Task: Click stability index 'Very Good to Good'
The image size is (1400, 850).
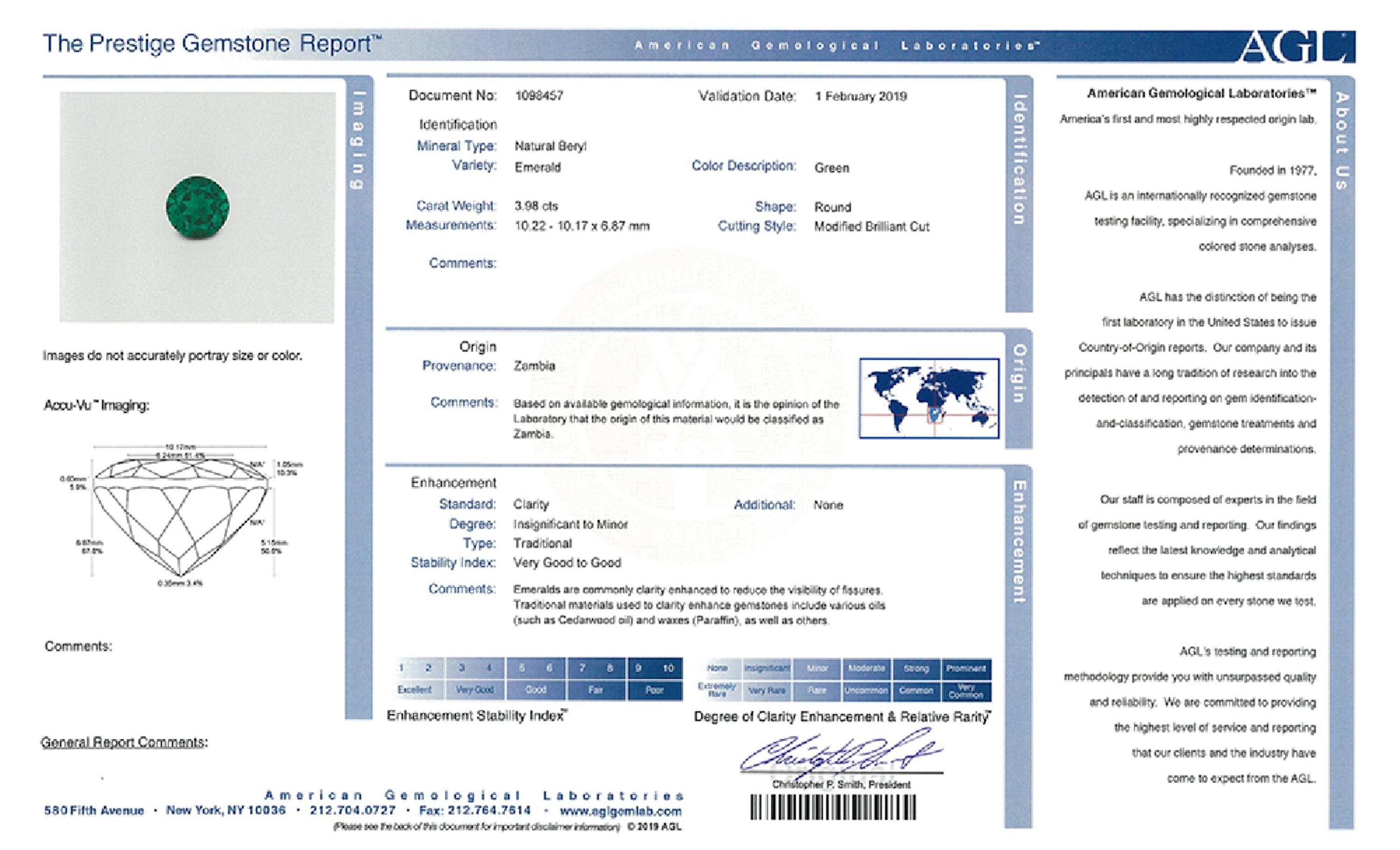Action: tap(567, 563)
